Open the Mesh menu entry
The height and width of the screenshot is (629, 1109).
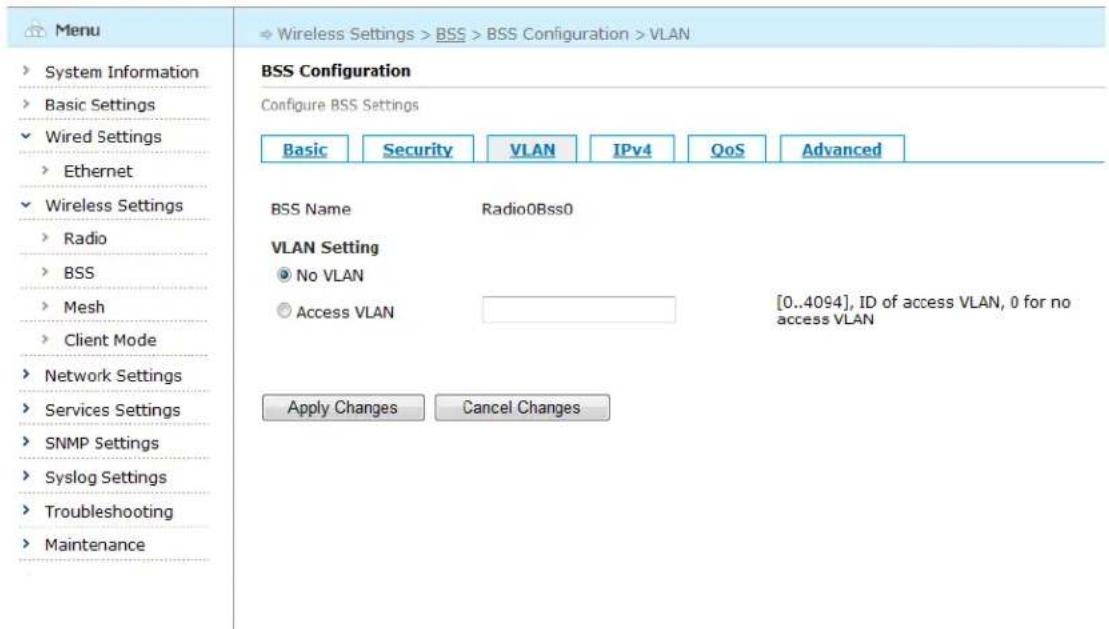point(83,307)
